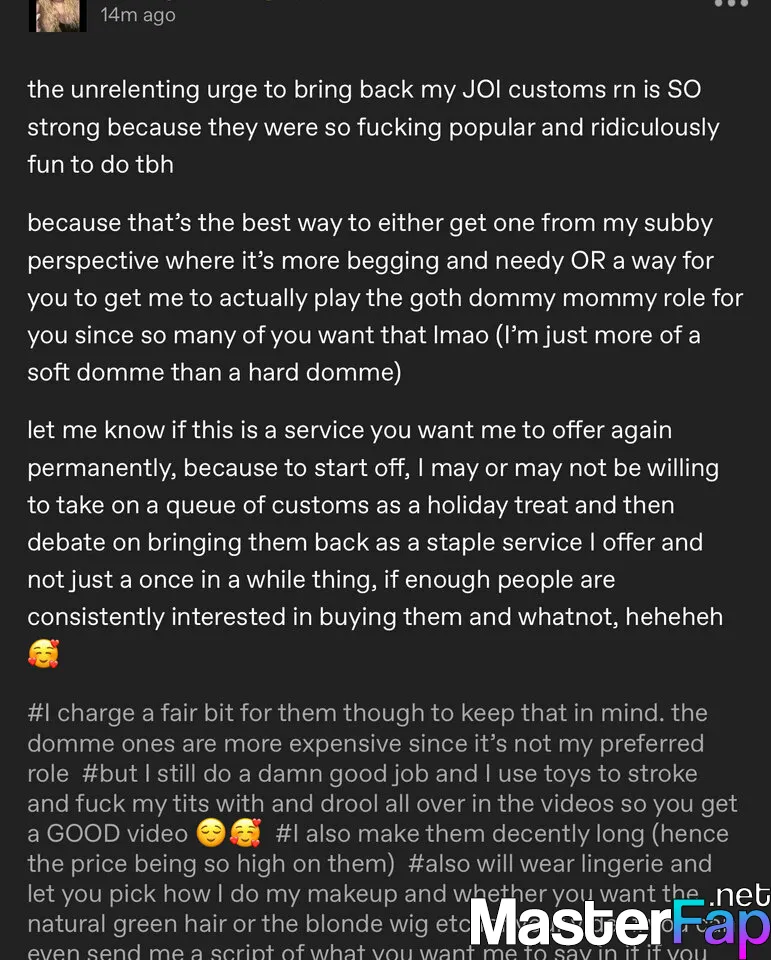Open the three-dot post options menu
The height and width of the screenshot is (960, 771).
731,5
